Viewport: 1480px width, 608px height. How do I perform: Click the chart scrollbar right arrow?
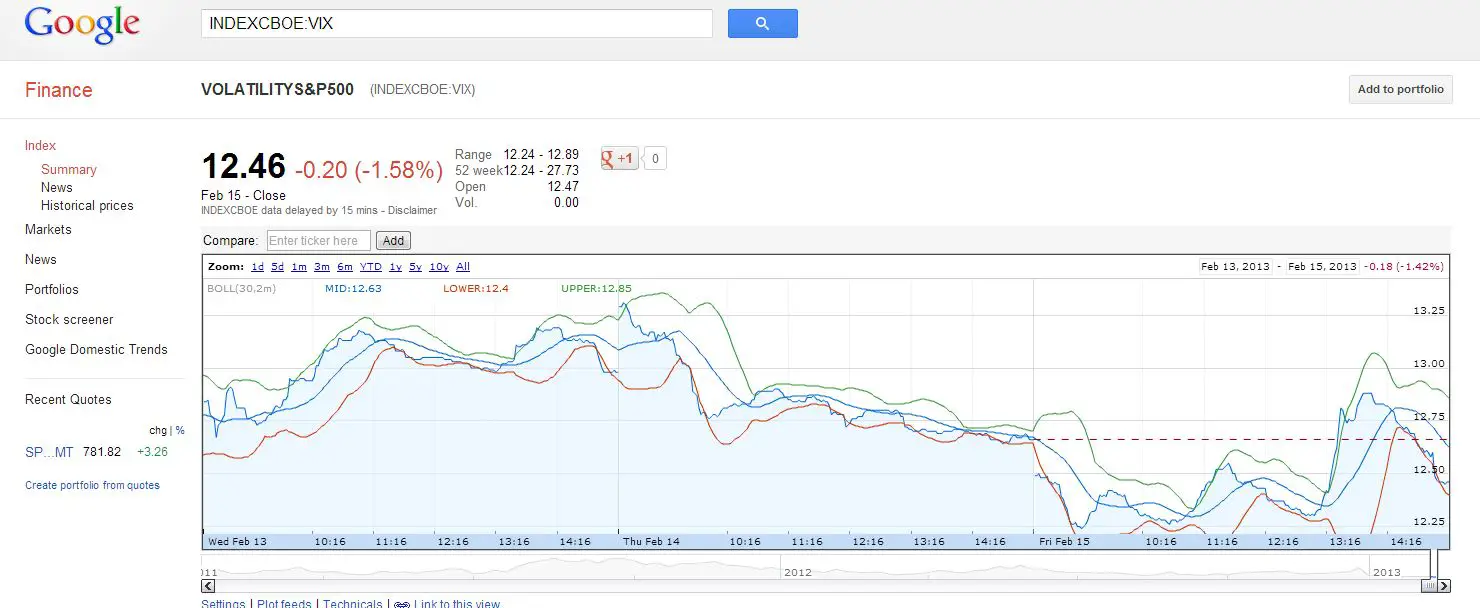click(x=1444, y=586)
